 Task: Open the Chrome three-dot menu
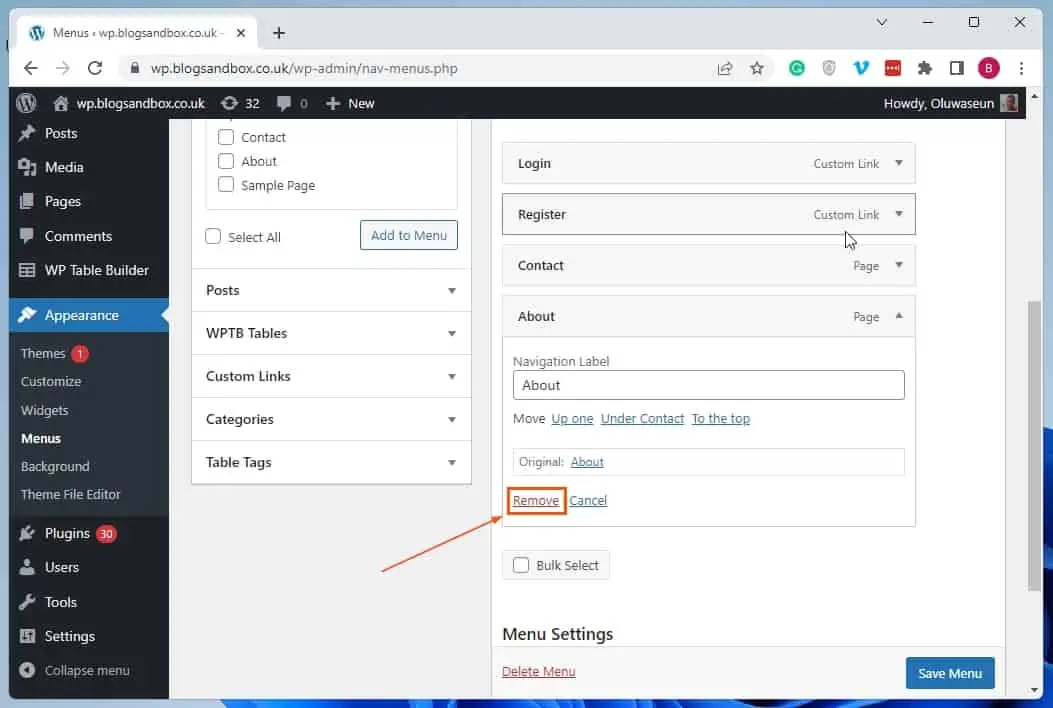point(1021,68)
